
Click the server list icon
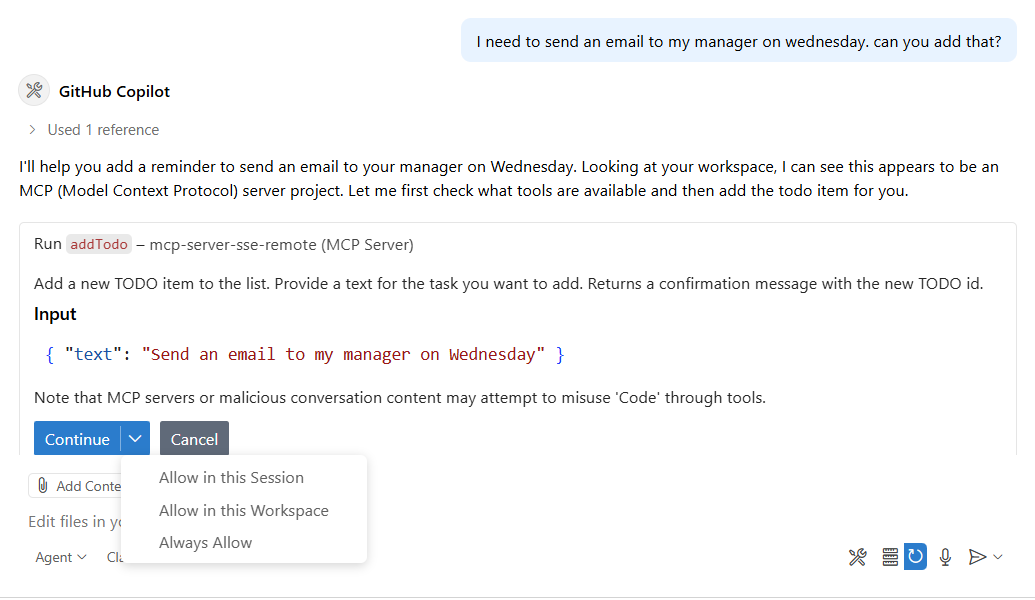tap(890, 557)
